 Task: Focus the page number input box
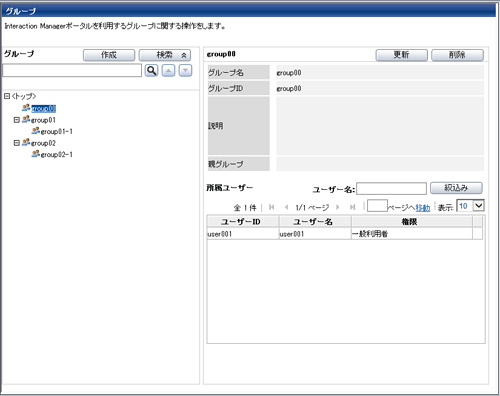[377, 206]
